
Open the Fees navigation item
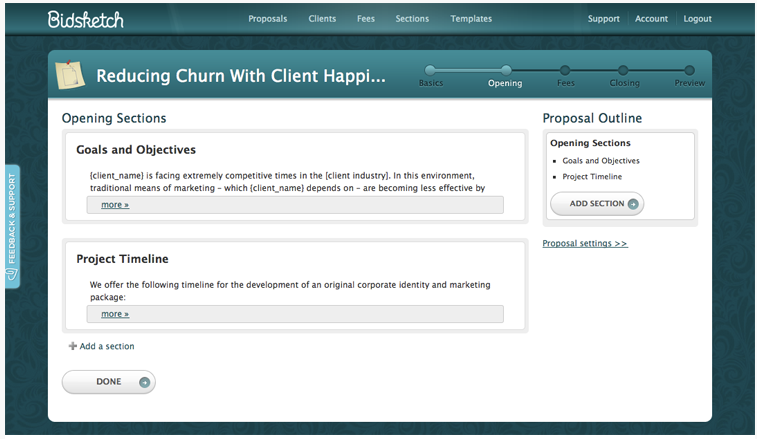[x=365, y=18]
